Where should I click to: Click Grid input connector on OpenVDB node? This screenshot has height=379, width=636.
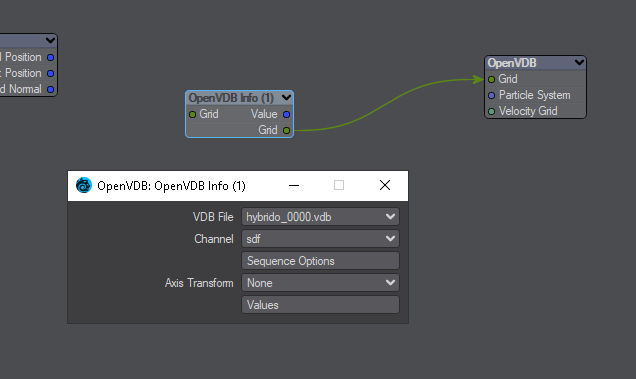pyautogui.click(x=492, y=79)
